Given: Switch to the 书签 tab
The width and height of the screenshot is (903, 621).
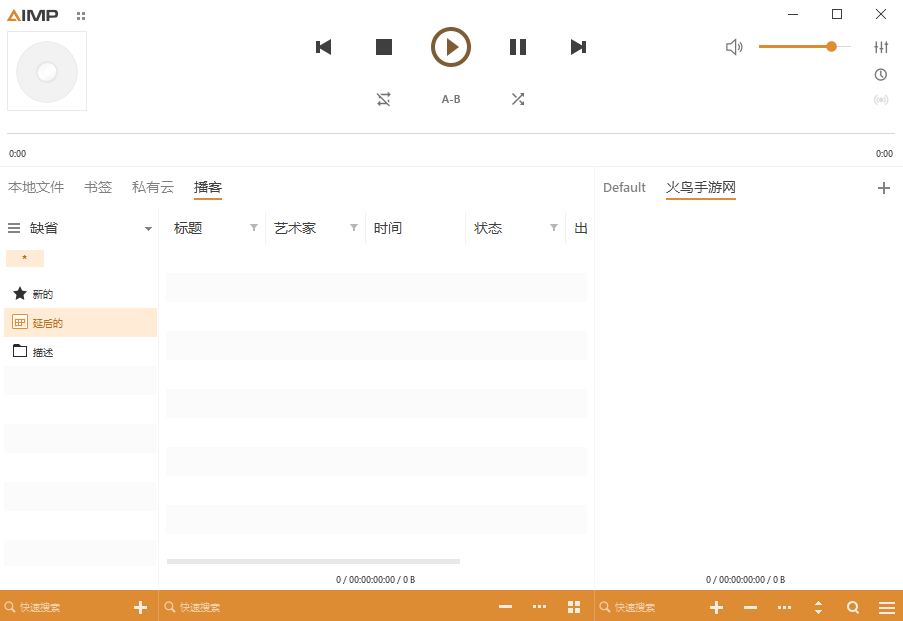Looking at the screenshot, I should (x=98, y=187).
